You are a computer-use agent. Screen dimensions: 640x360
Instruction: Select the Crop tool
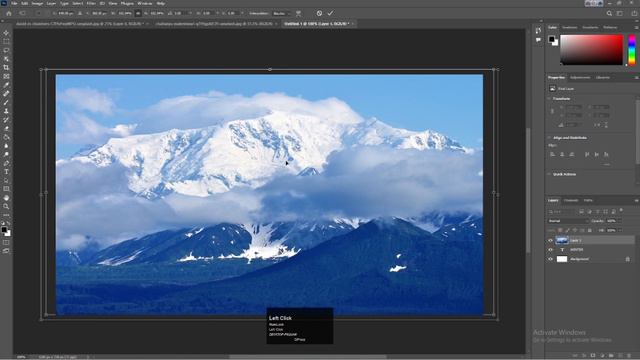[6, 67]
